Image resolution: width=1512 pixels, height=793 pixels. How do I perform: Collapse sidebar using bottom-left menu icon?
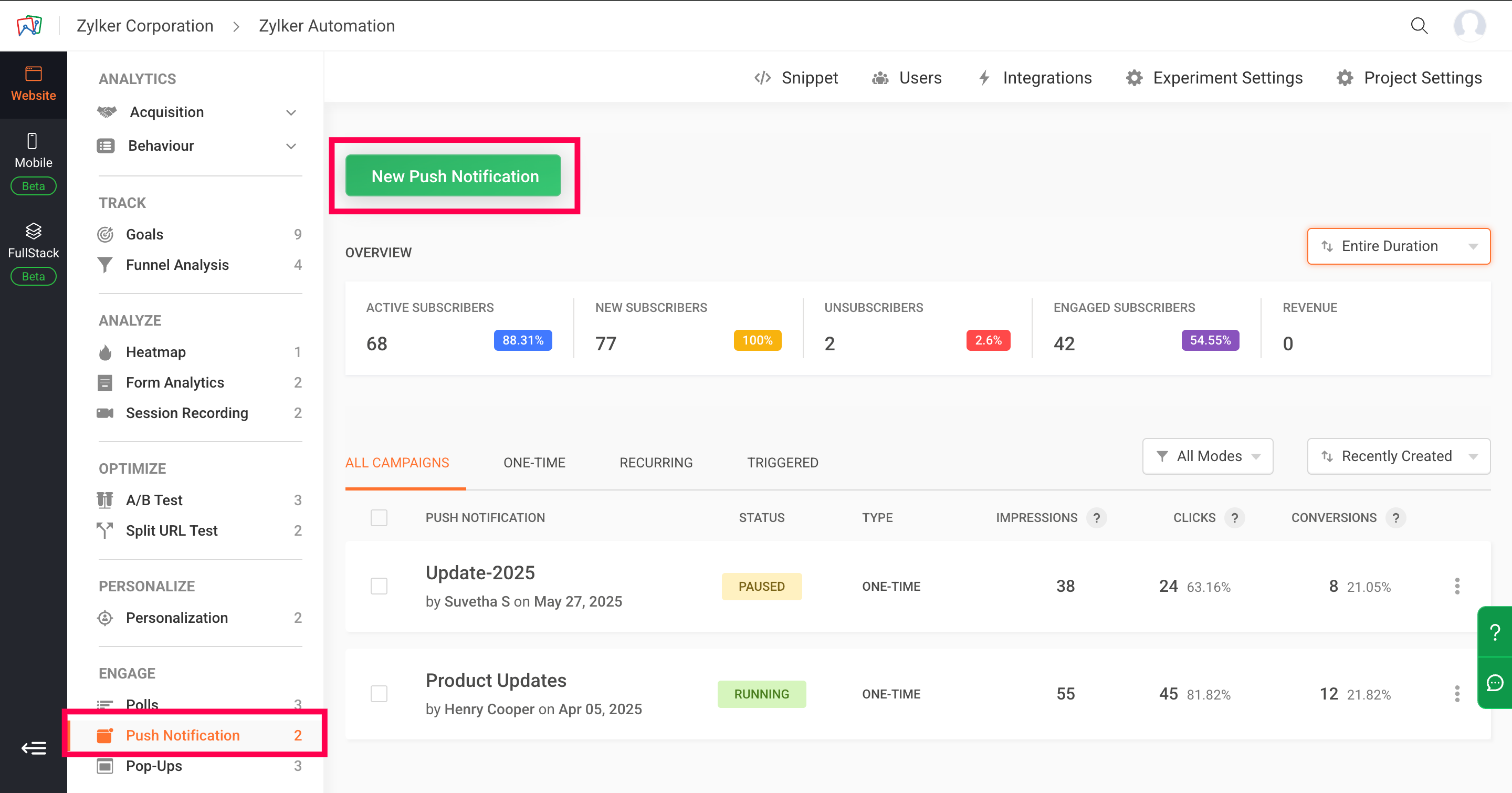(34, 748)
